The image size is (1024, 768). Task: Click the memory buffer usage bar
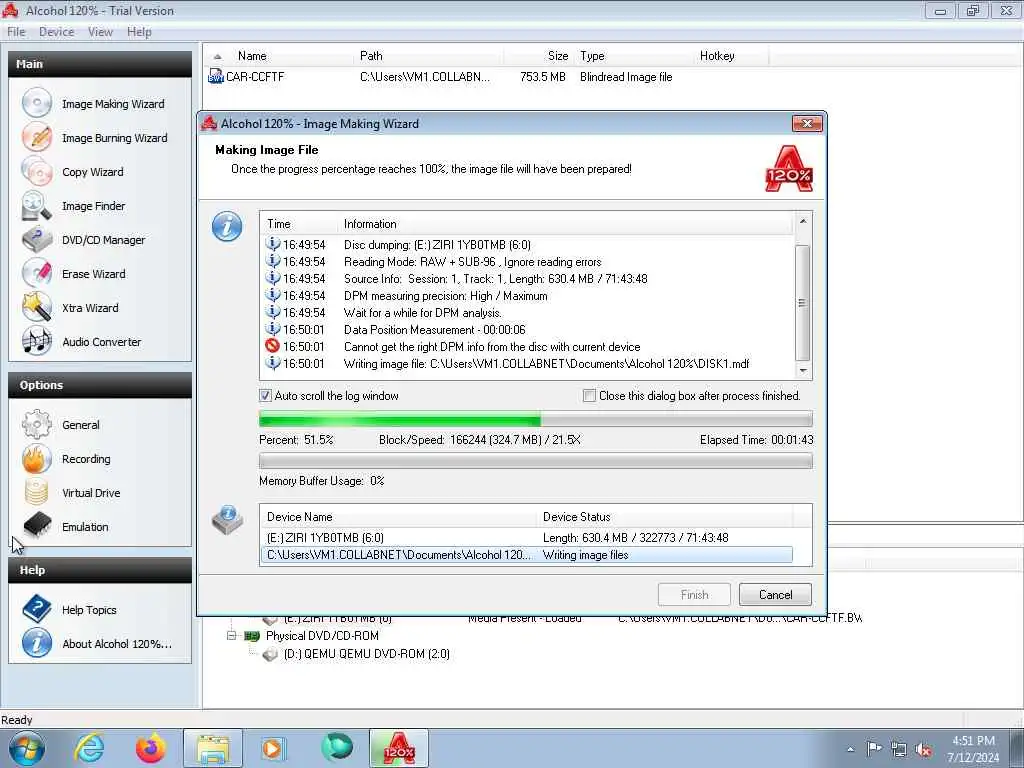point(536,461)
